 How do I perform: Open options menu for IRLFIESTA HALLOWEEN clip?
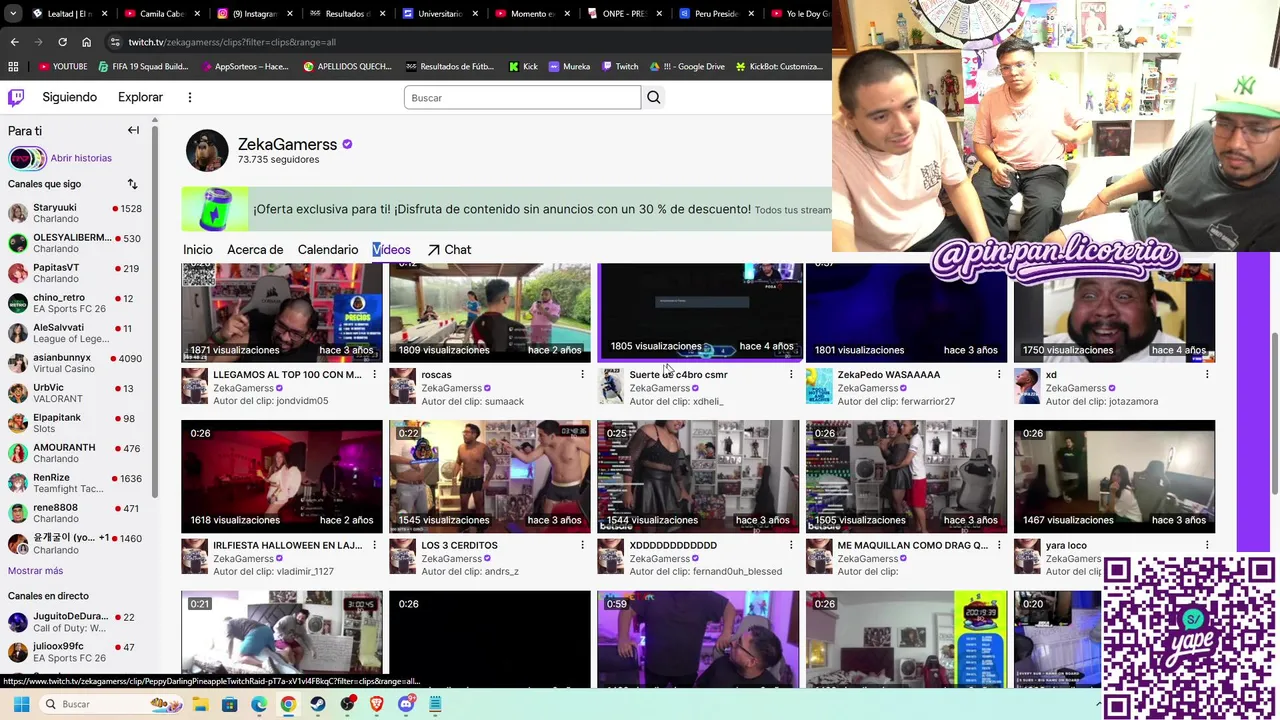click(374, 545)
